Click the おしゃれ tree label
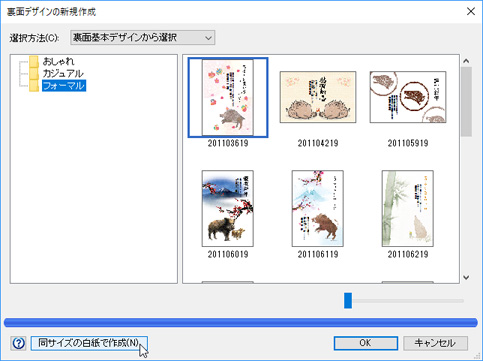Screen dimensions: 483x361 58,61
